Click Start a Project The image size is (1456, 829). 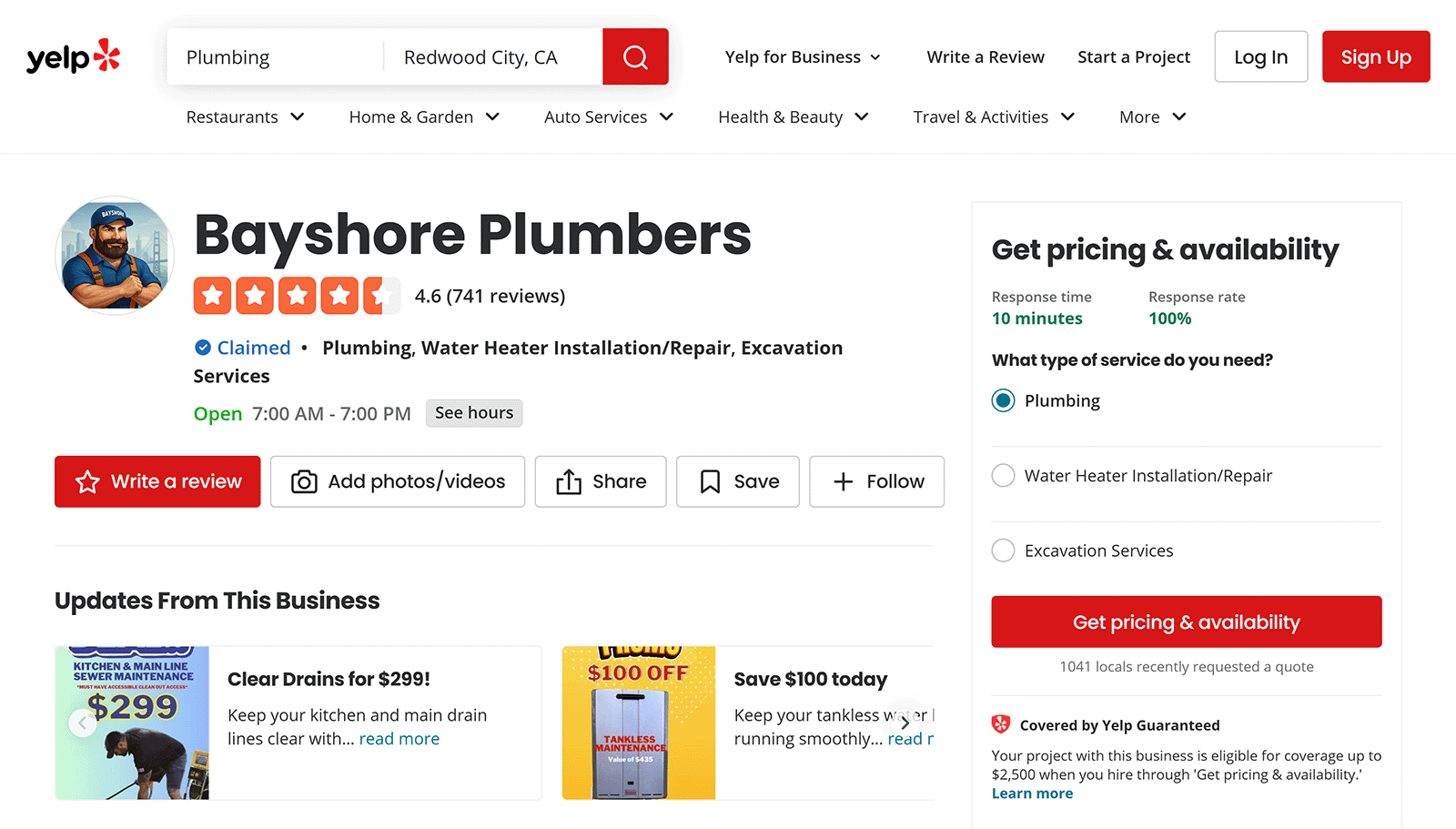[1133, 56]
